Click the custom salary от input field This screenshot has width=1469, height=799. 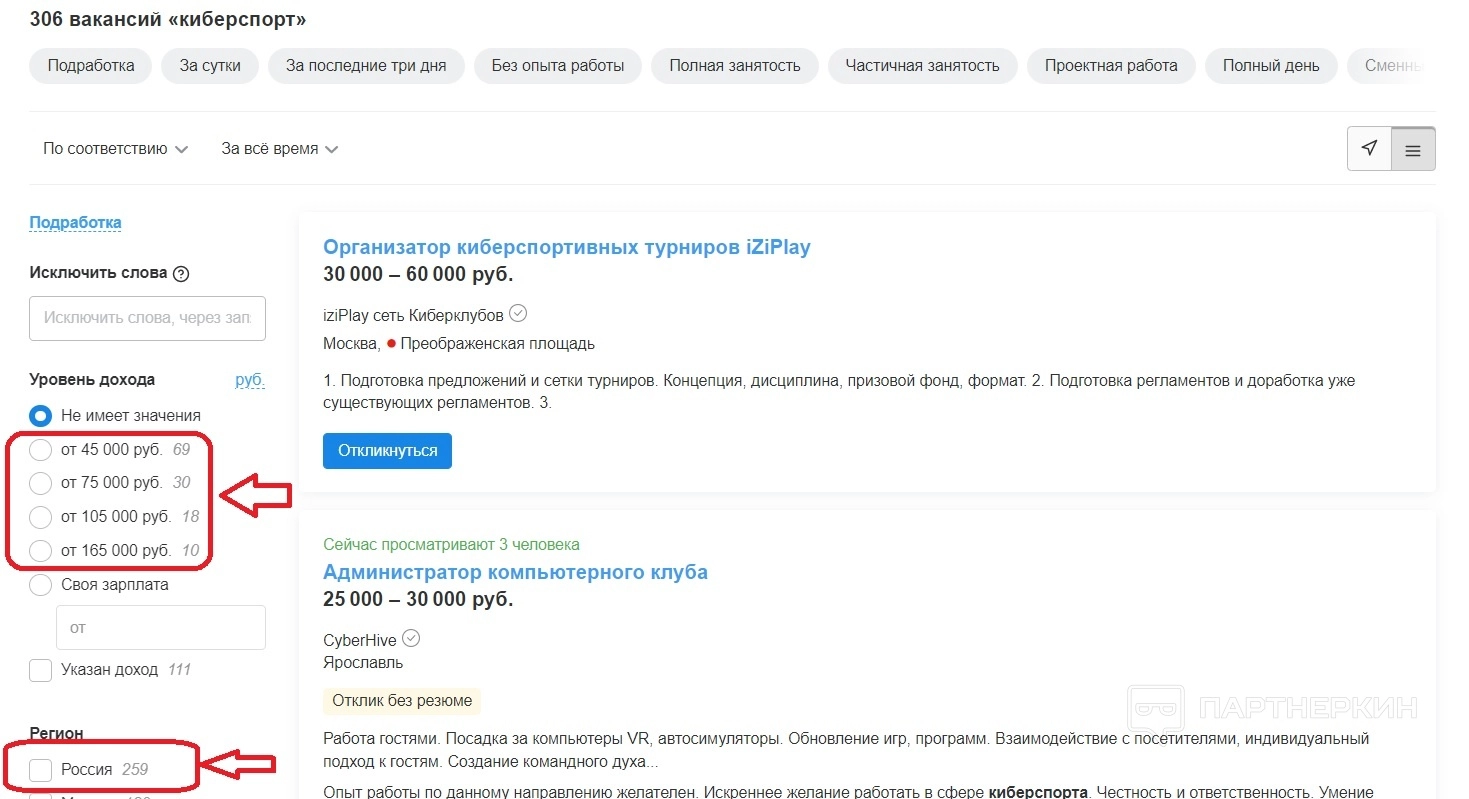(160, 628)
